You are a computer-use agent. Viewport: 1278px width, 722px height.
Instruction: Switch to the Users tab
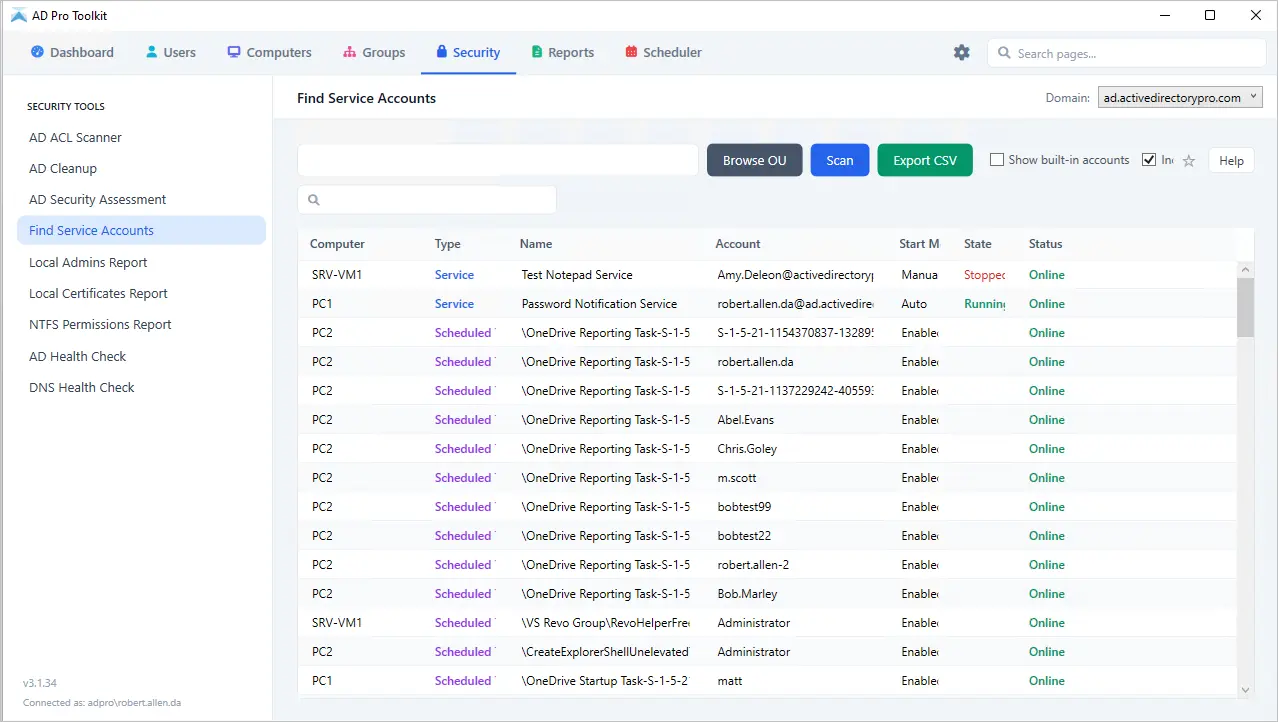click(170, 52)
